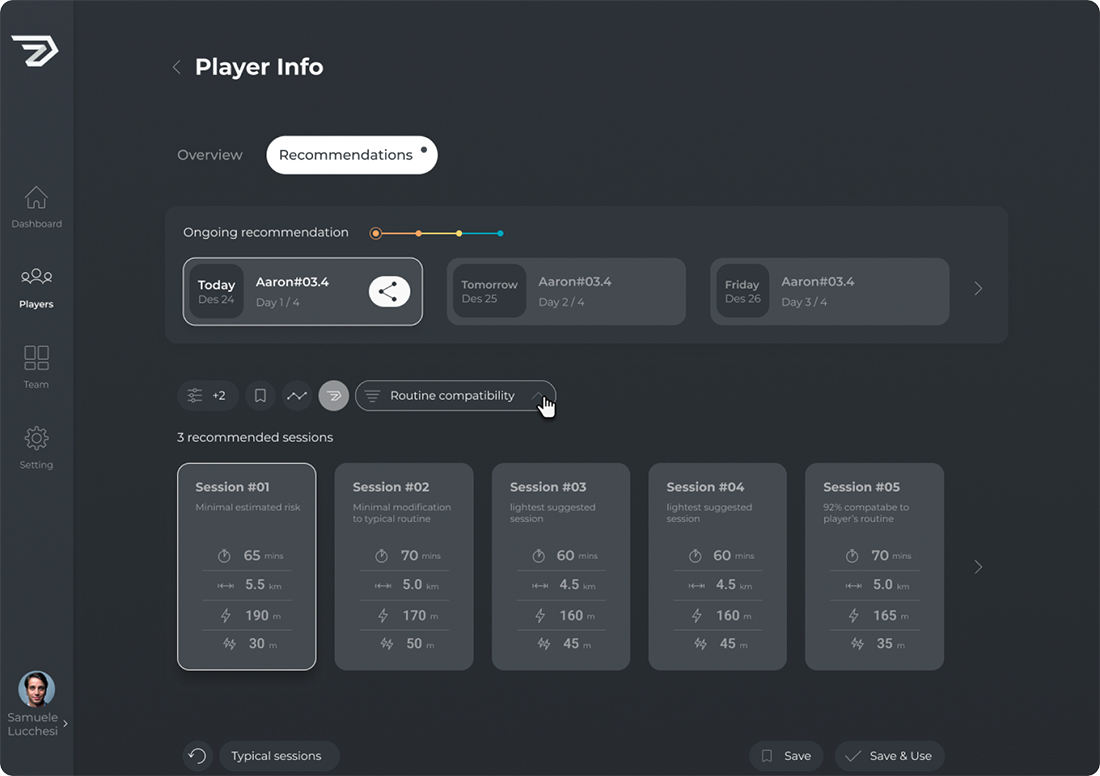Screen dimensions: 1100x776
Task: Click the Typical sessions button
Action: tap(278, 756)
